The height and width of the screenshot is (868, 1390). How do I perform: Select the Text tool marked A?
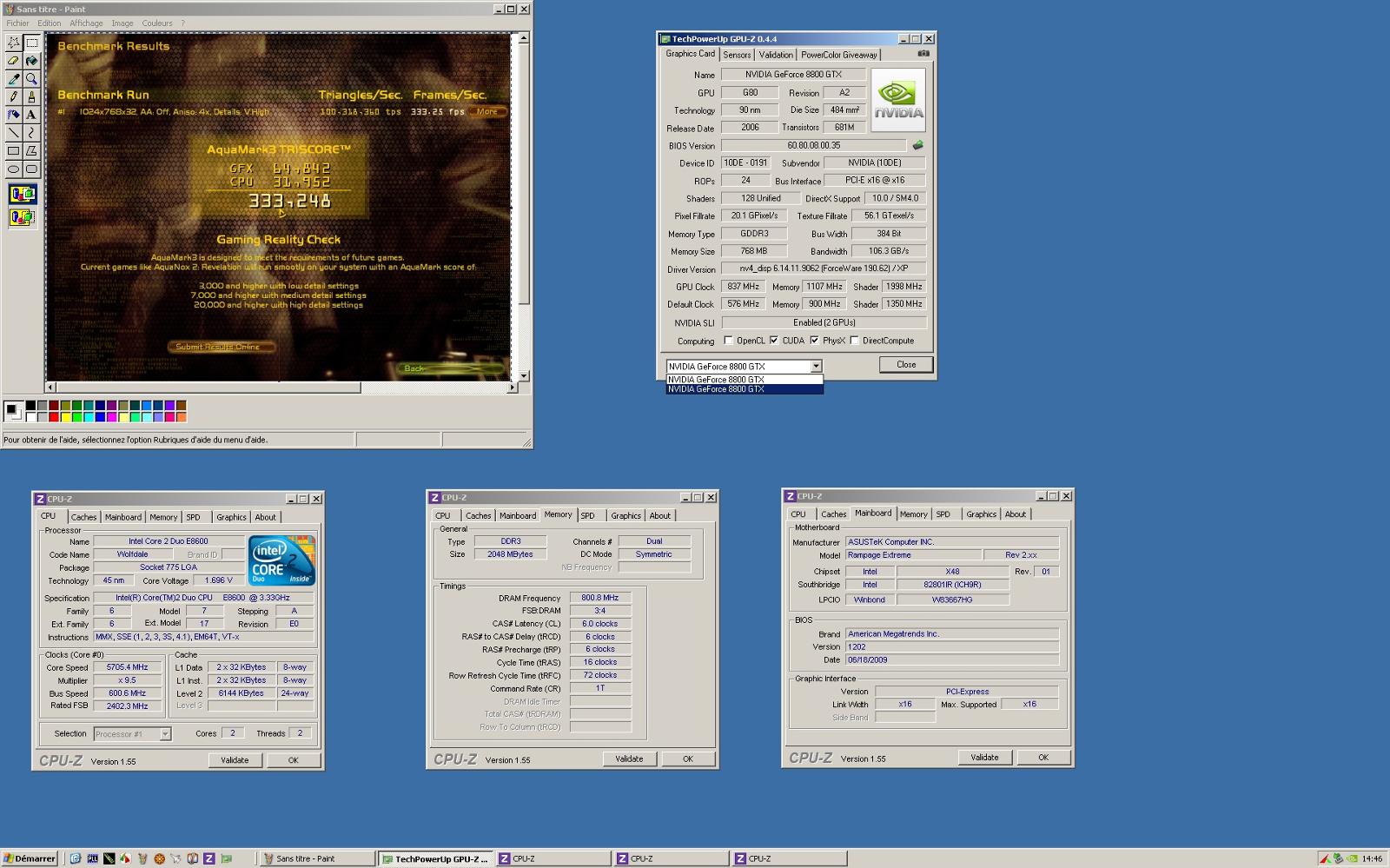[x=32, y=115]
